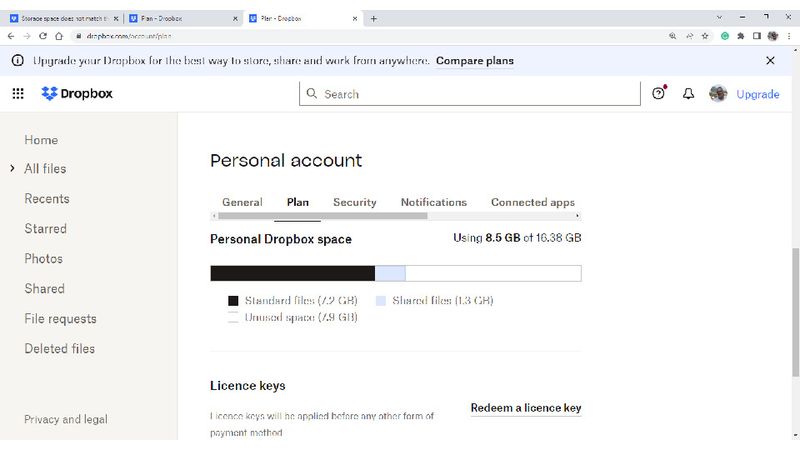This screenshot has height=450, width=800.
Task: Click the lock icon in address bar
Action: [79, 36]
